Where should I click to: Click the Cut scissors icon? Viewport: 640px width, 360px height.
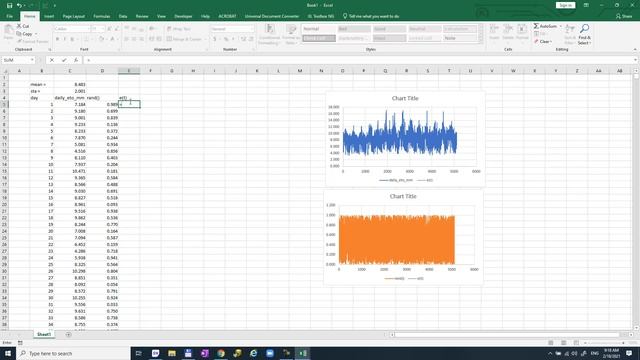coord(19,26)
